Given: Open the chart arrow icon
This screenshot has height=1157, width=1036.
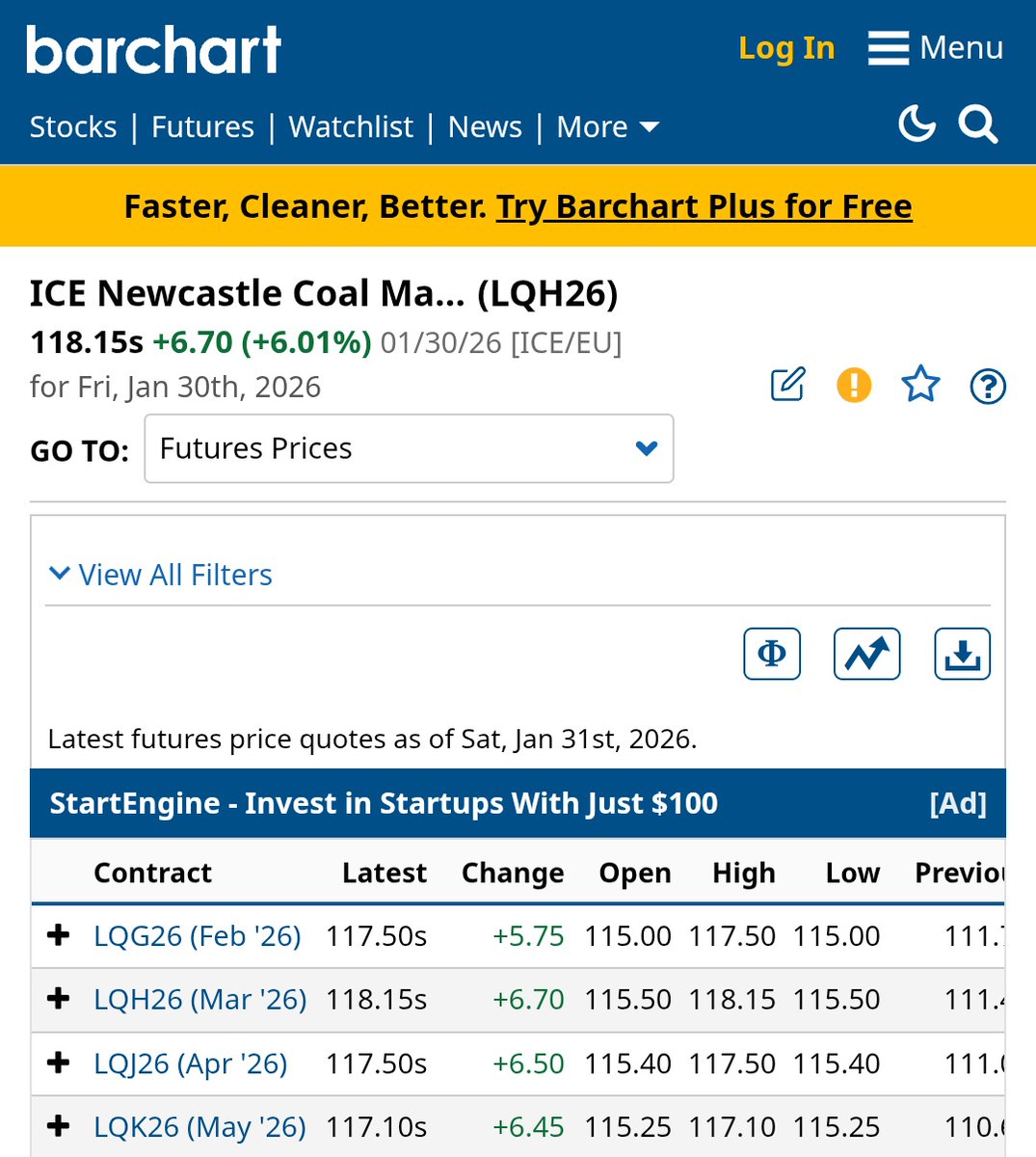Looking at the screenshot, I should point(866,654).
